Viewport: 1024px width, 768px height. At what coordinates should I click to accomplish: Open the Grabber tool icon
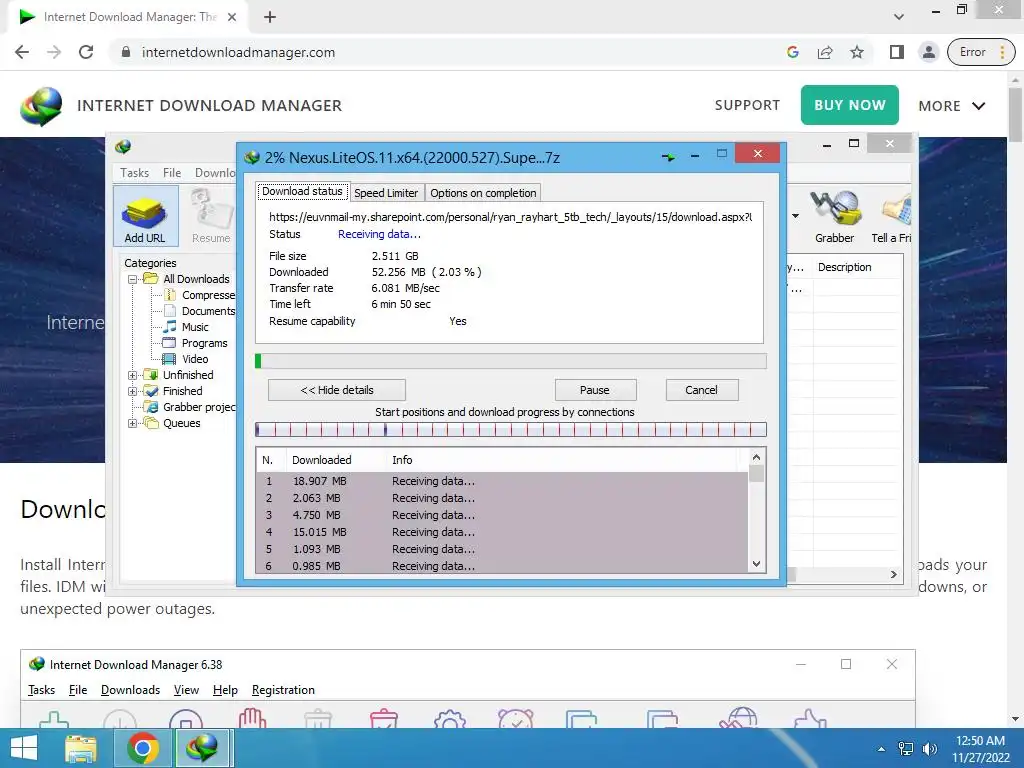pyautogui.click(x=834, y=216)
